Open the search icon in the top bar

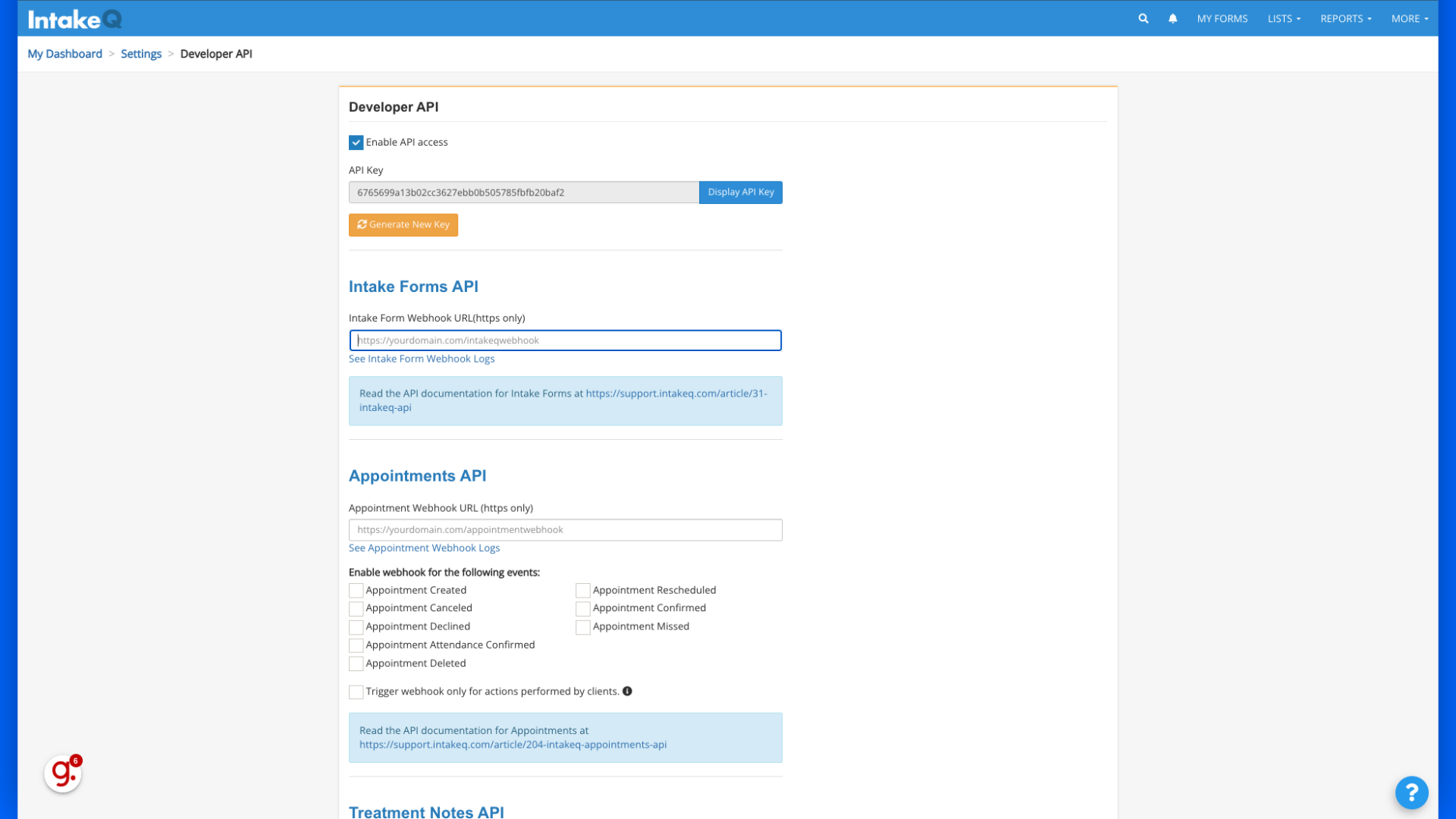pyautogui.click(x=1143, y=18)
